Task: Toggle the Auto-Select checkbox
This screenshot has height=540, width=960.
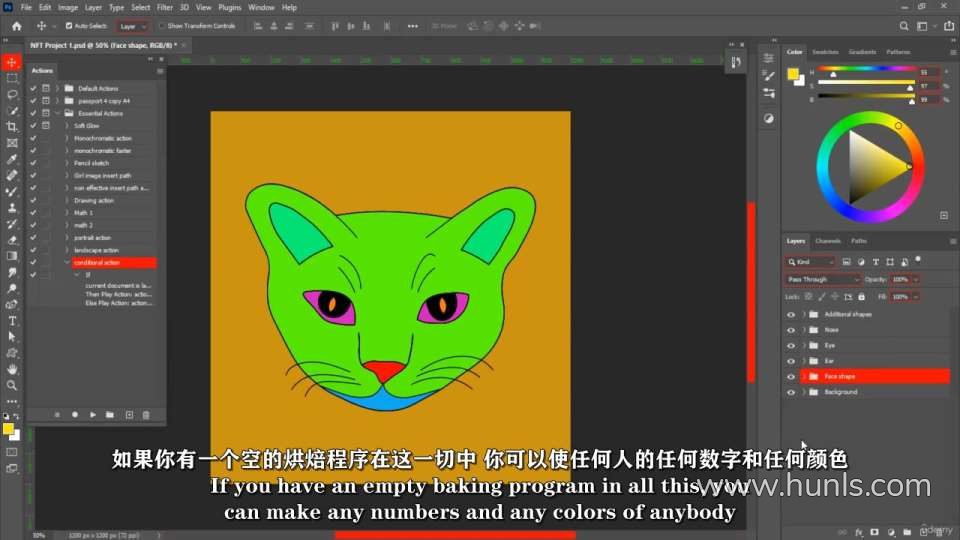Action: click(69, 26)
